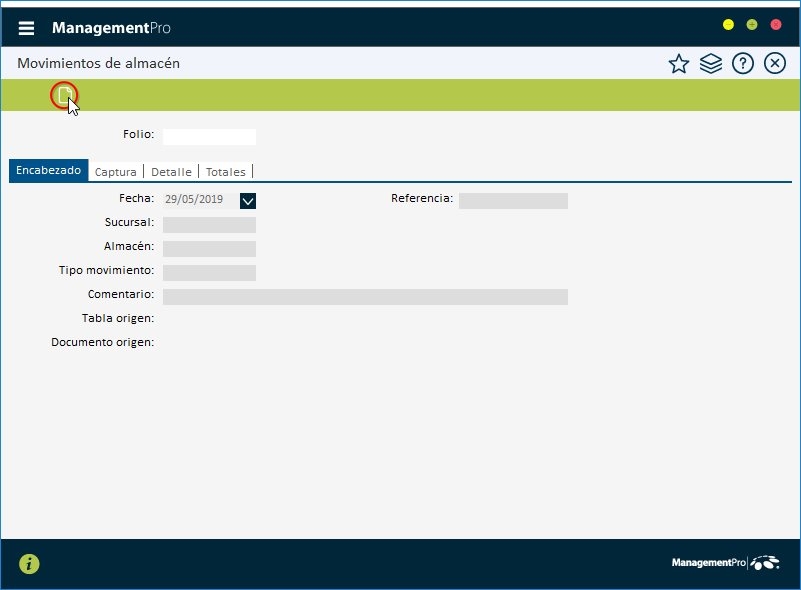Minimize the window with yellow button
This screenshot has width=801, height=590.
point(728,25)
